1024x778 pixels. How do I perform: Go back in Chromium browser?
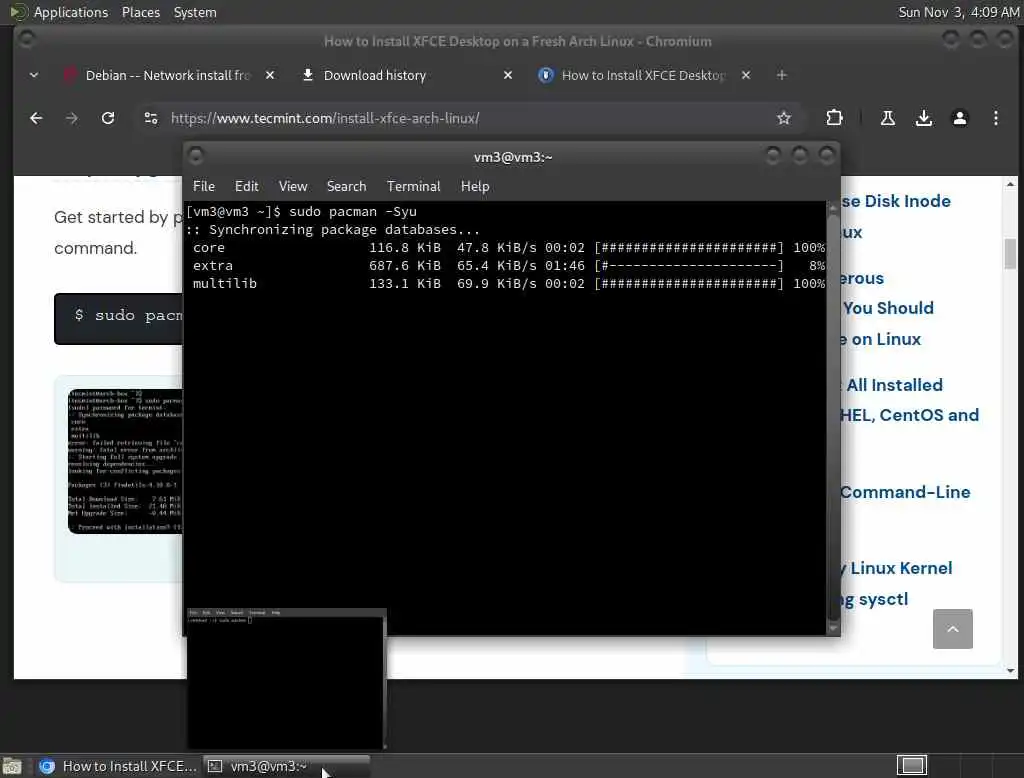(x=36, y=118)
